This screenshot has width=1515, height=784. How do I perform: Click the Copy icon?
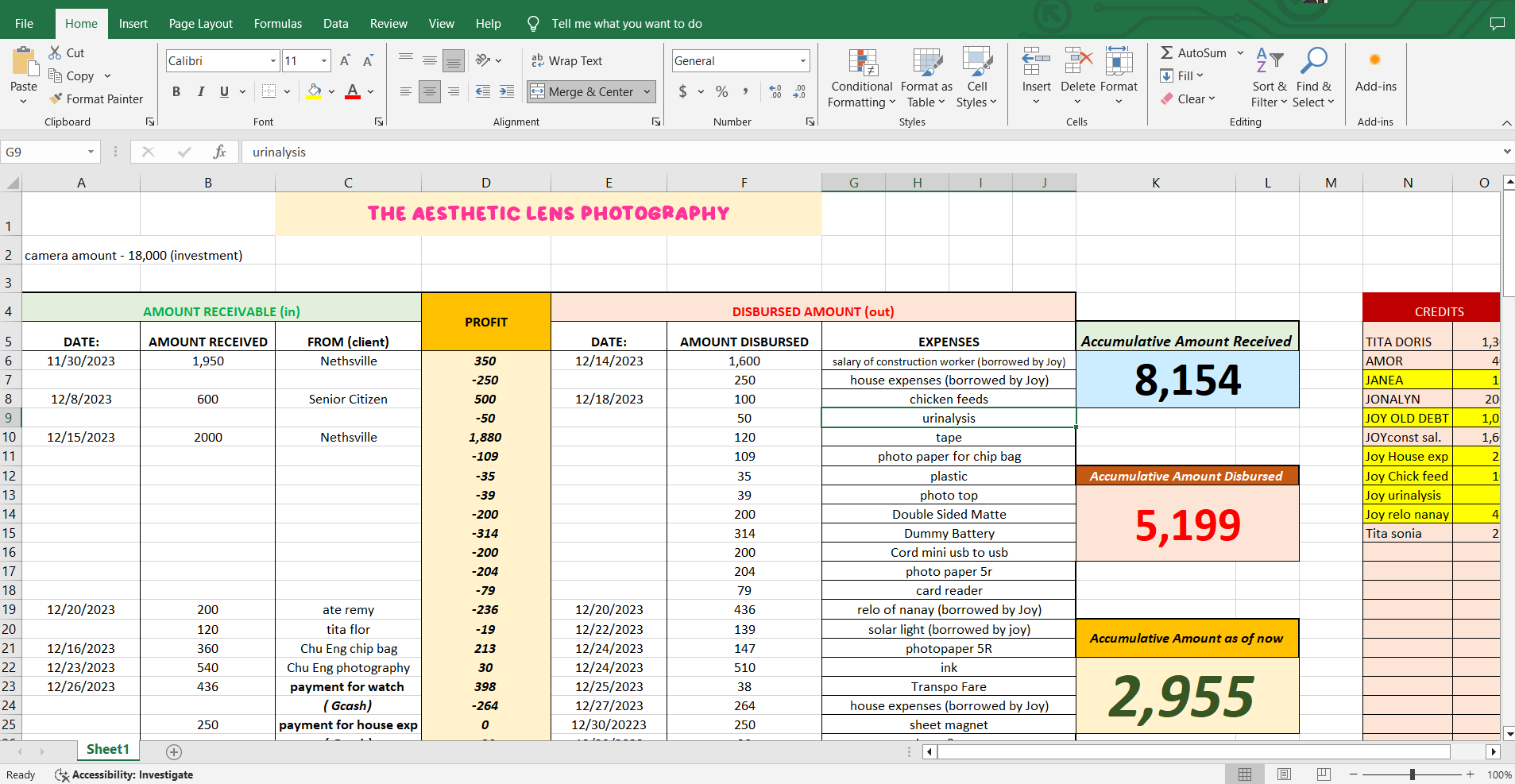click(55, 75)
